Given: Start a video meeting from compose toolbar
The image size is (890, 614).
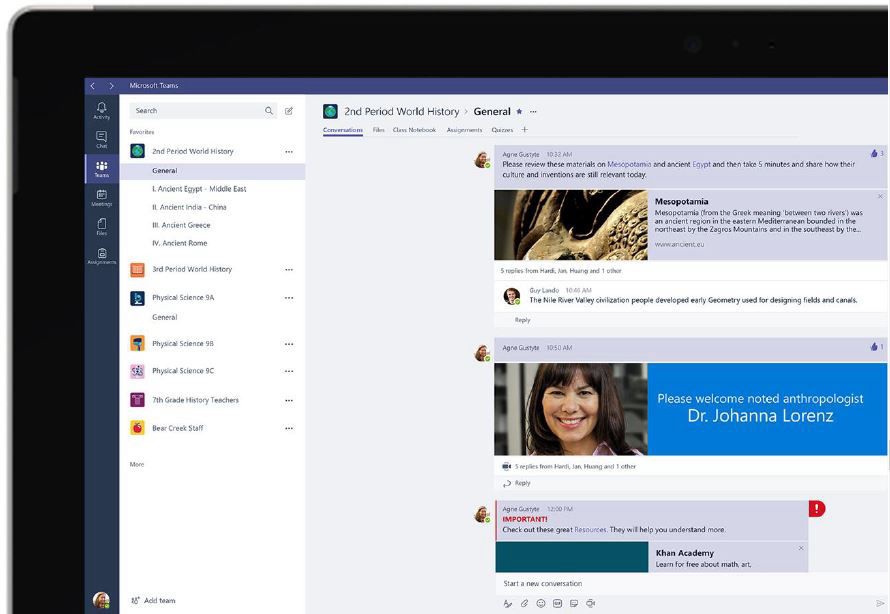Looking at the screenshot, I should coord(591,603).
